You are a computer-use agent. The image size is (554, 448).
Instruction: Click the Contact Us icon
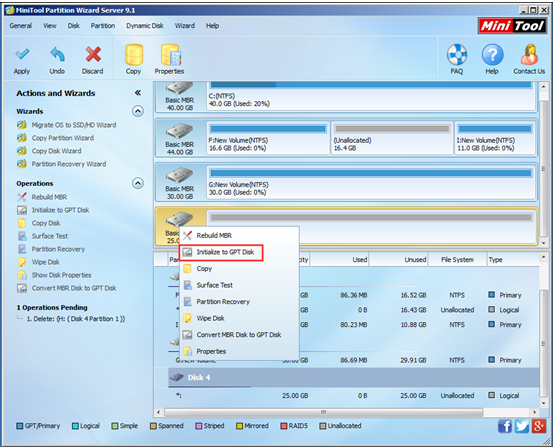click(529, 54)
